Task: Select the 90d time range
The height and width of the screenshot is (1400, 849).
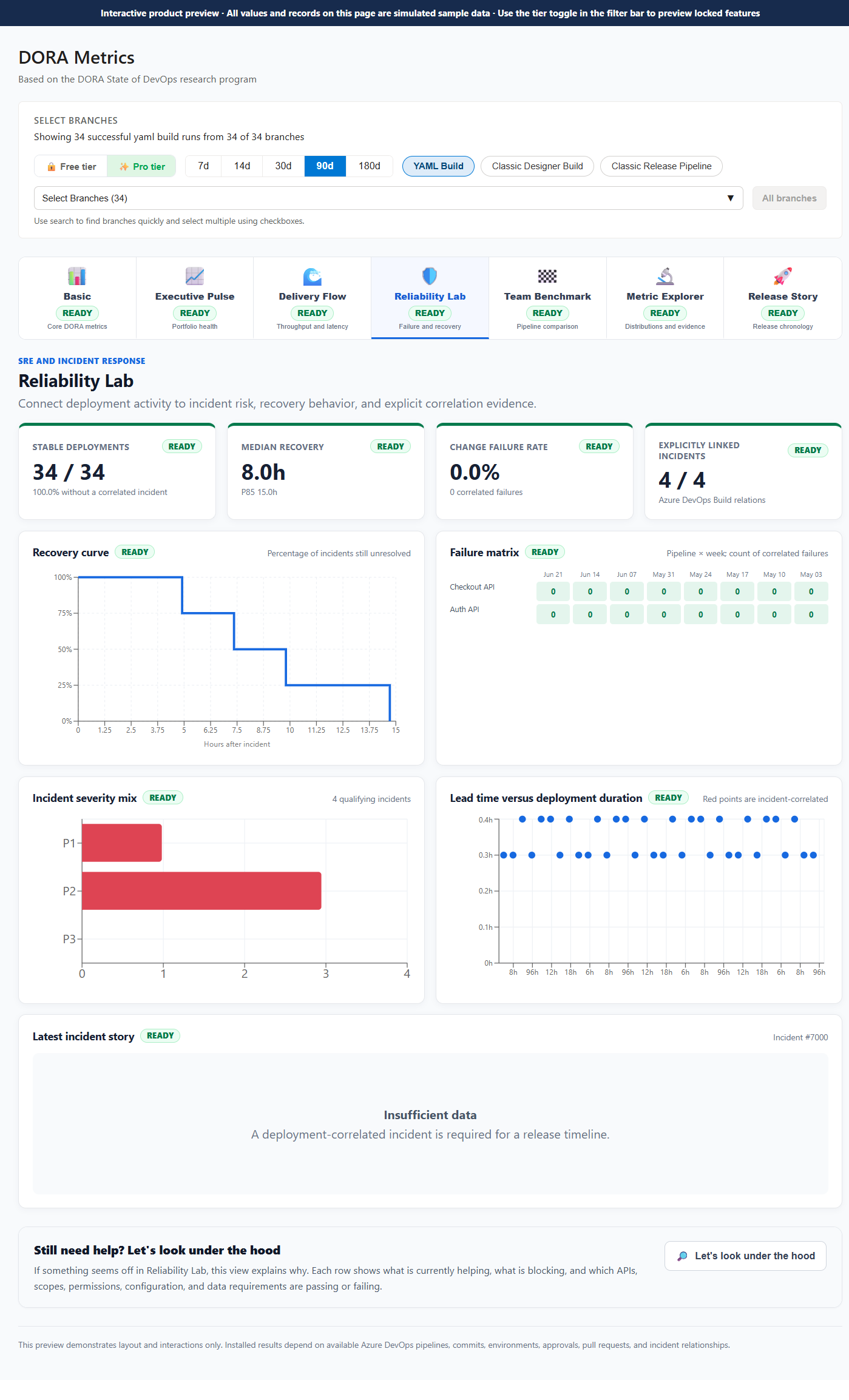Action: pos(325,166)
